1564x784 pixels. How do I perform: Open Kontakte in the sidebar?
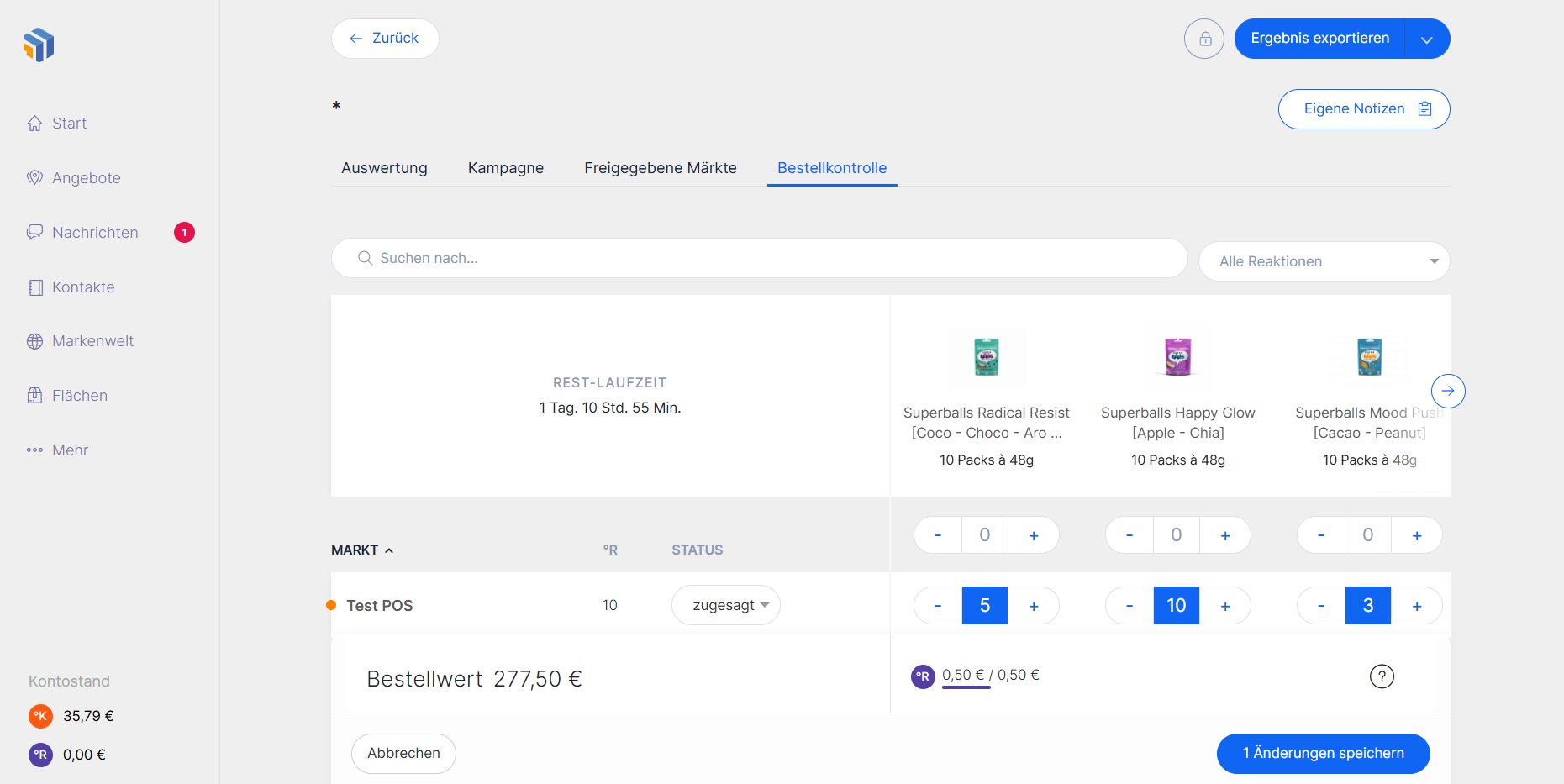(x=82, y=287)
